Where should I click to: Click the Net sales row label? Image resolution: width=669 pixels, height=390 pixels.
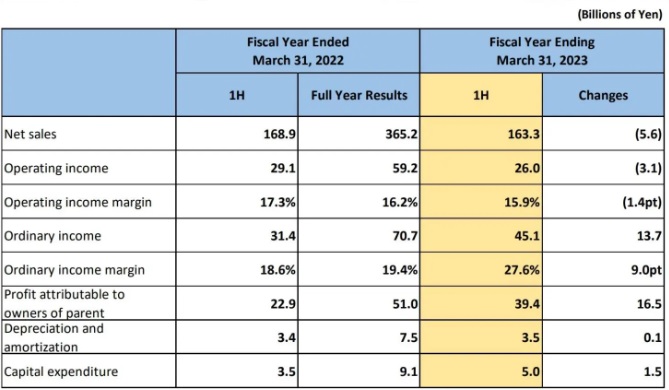(x=30, y=134)
